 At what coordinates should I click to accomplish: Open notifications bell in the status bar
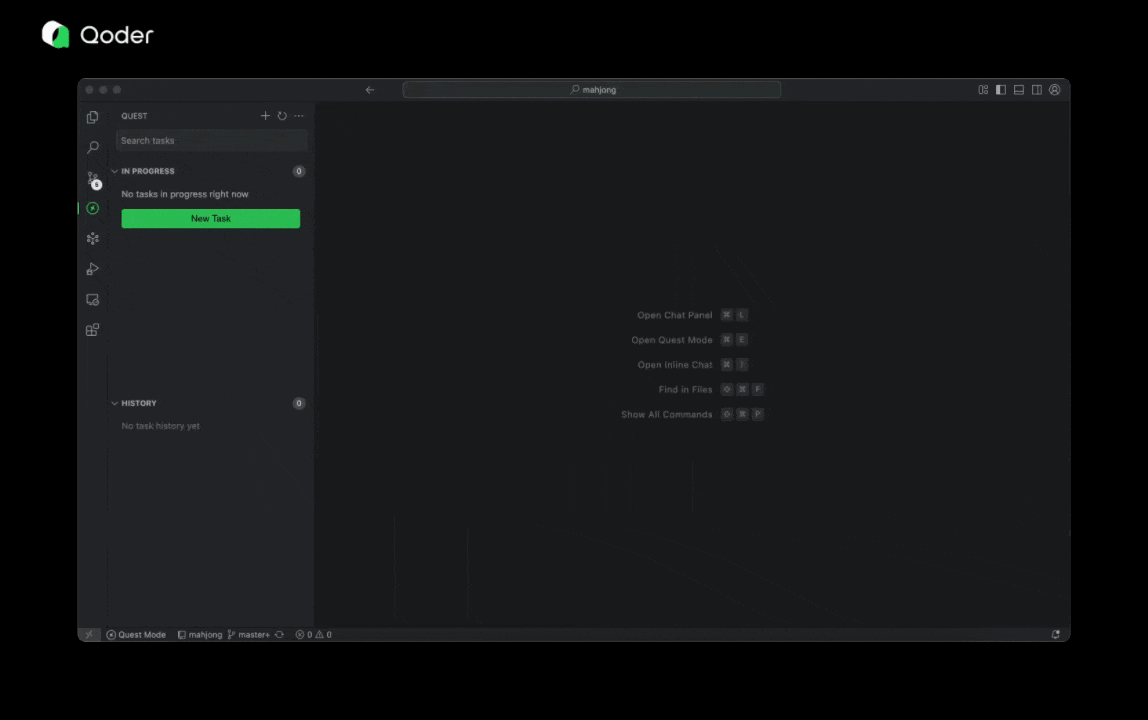[x=1056, y=634]
